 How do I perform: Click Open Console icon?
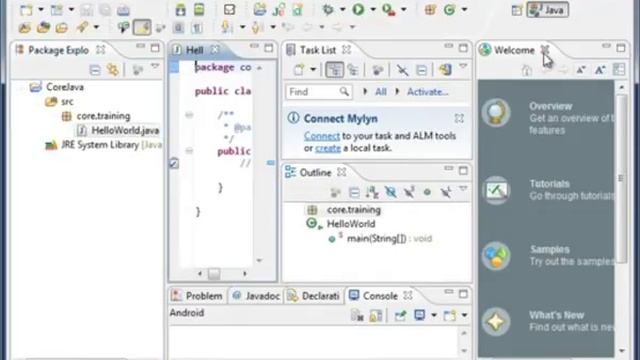click(x=449, y=315)
